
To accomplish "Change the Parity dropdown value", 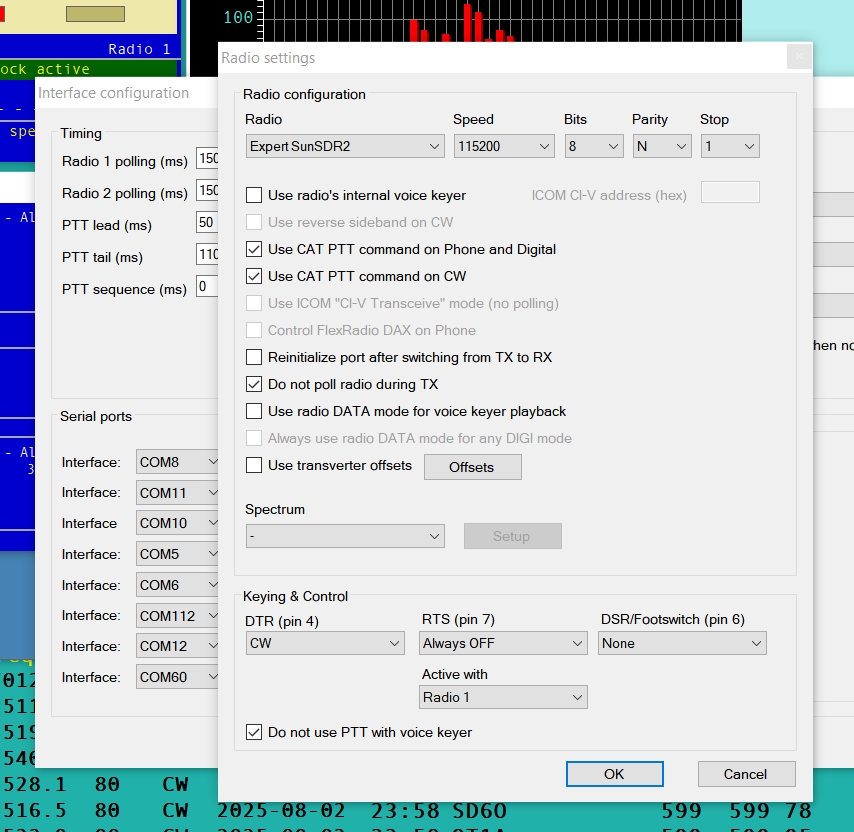I will [662, 147].
